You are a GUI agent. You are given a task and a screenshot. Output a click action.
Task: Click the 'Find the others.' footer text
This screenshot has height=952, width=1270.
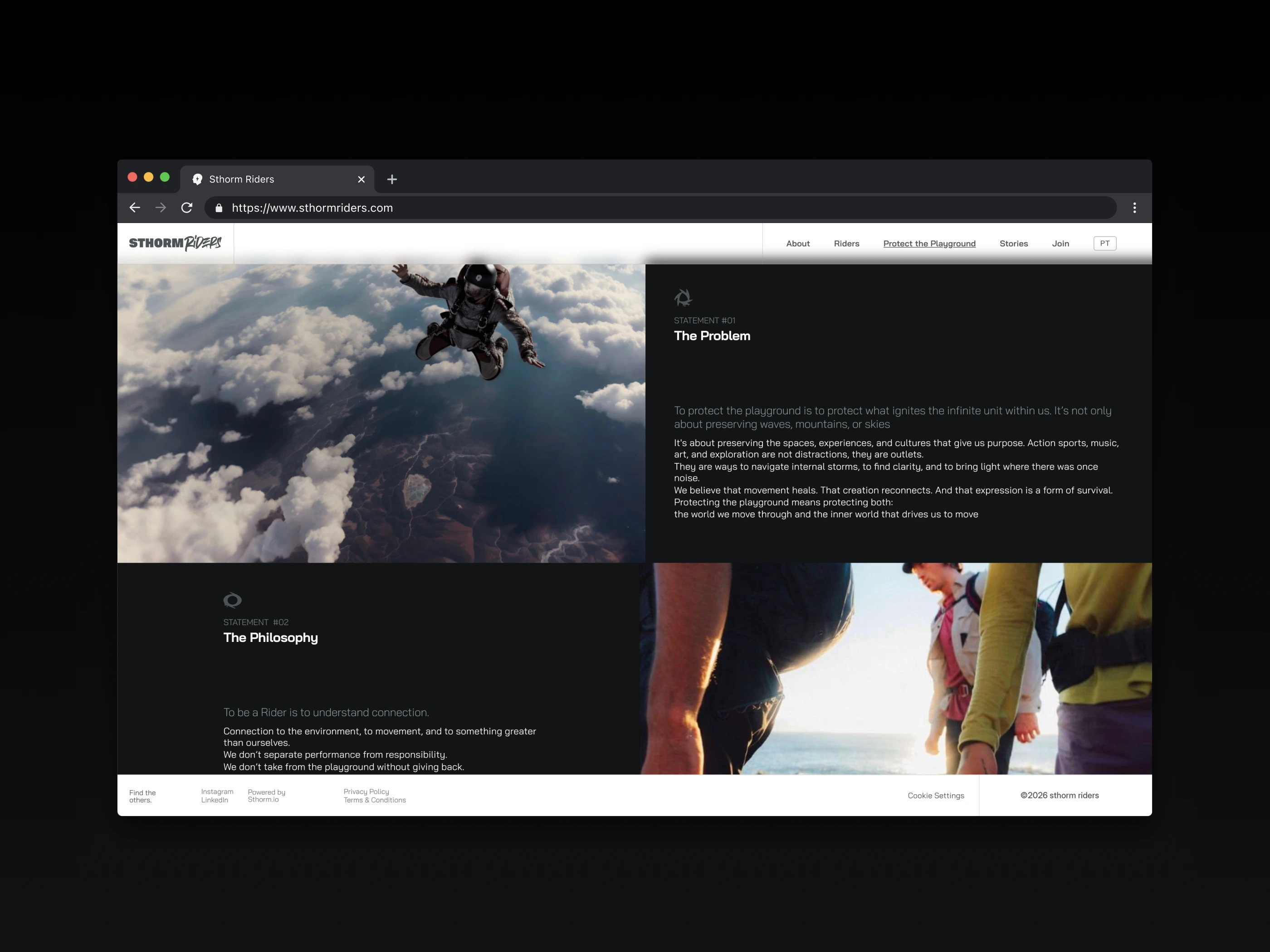[142, 797]
